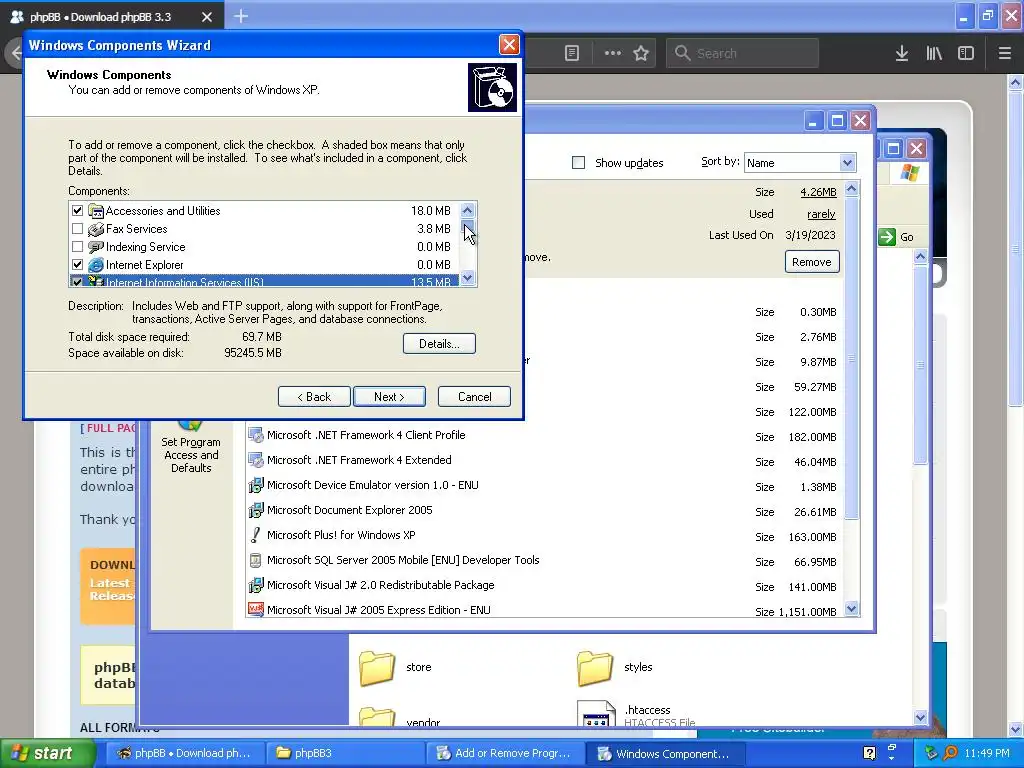Viewport: 1024px width, 768px height.
Task: Toggle the Show updates checkbox
Action: click(578, 163)
